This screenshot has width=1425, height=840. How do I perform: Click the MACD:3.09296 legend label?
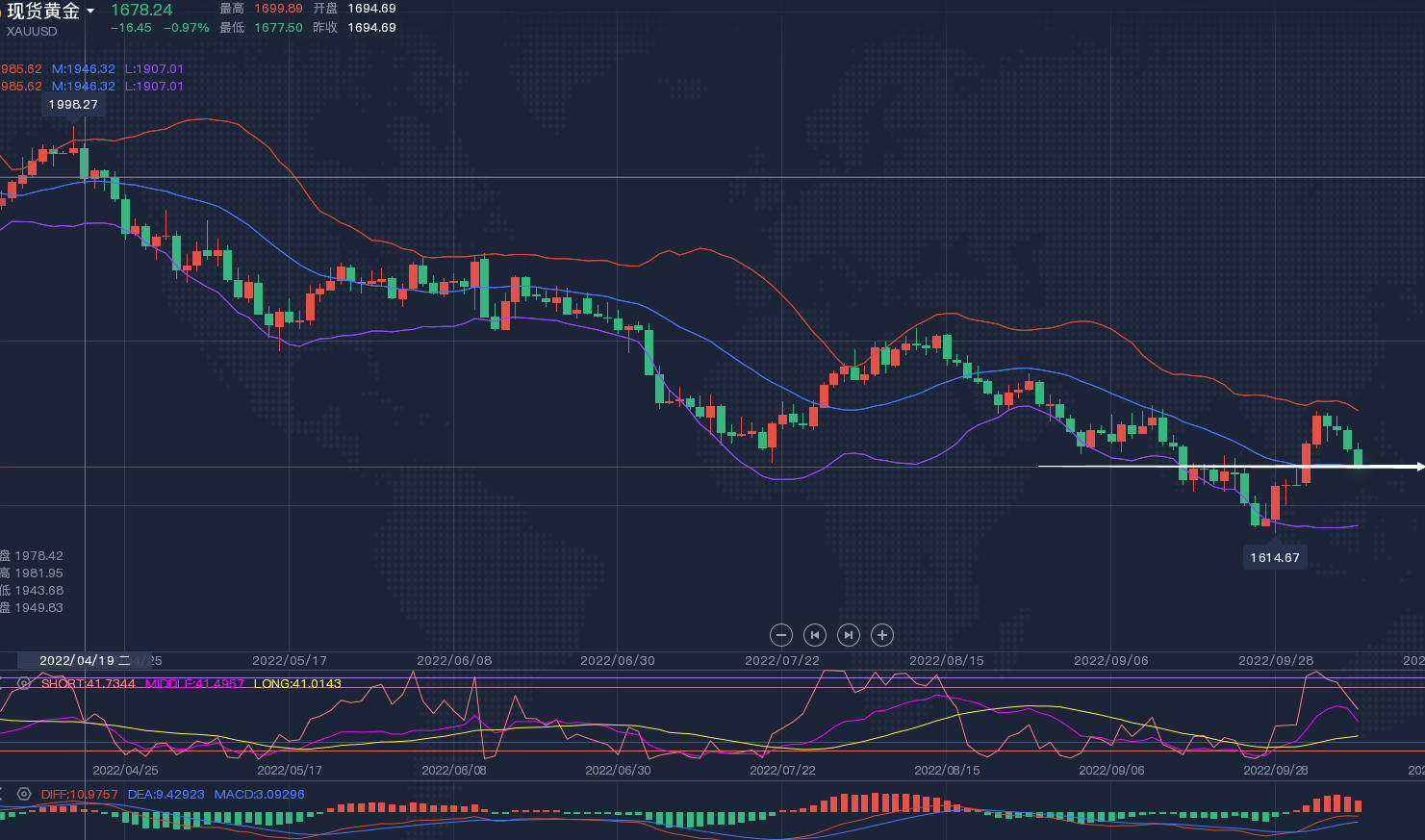[x=259, y=795]
